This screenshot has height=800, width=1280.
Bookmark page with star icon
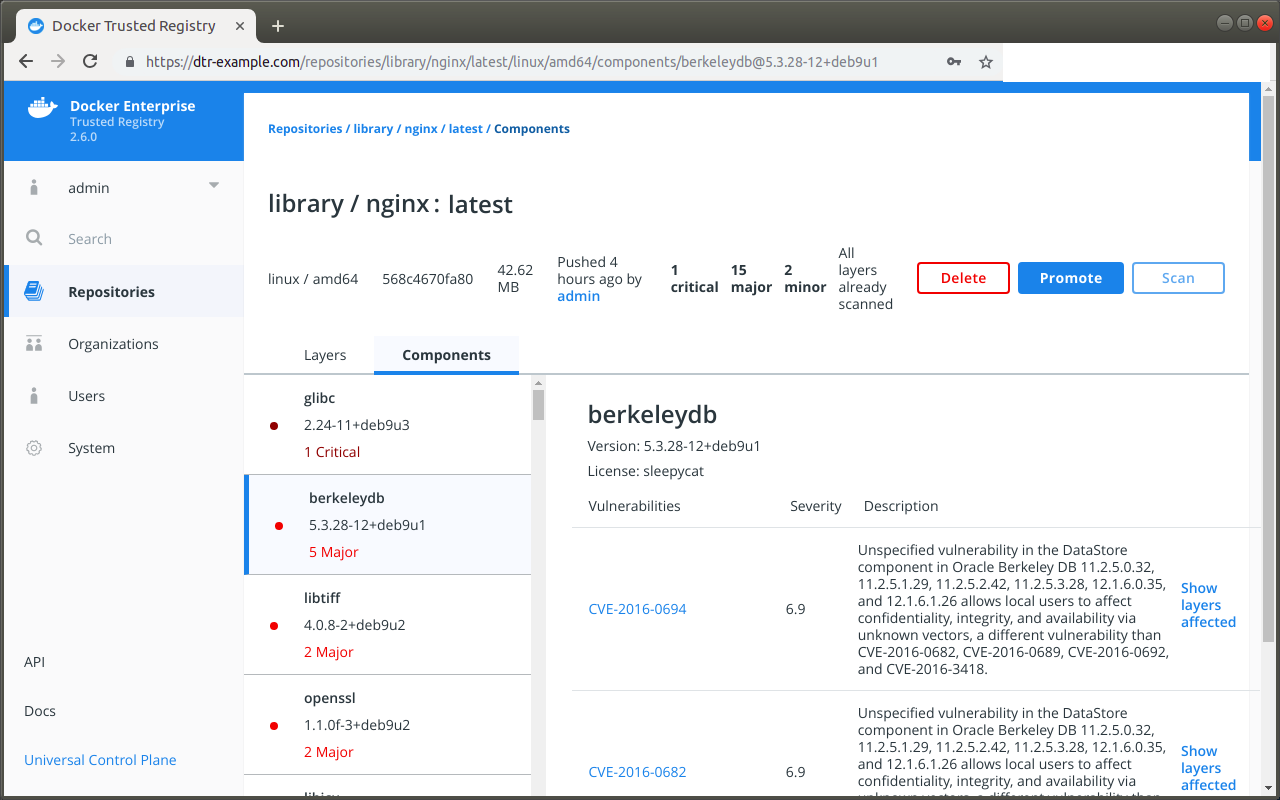(x=985, y=62)
